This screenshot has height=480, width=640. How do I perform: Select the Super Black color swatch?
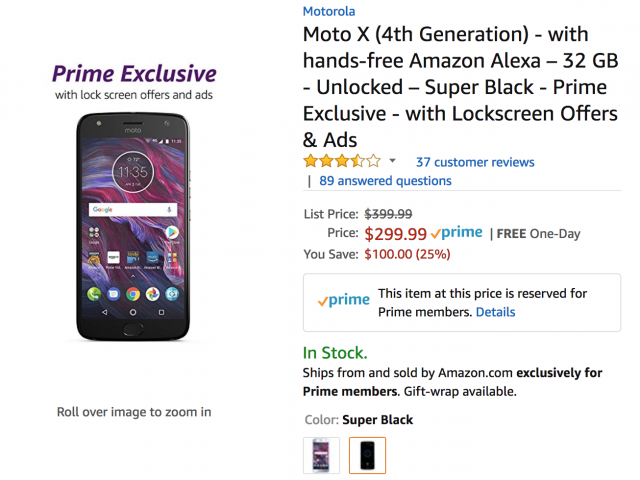[x=367, y=455]
